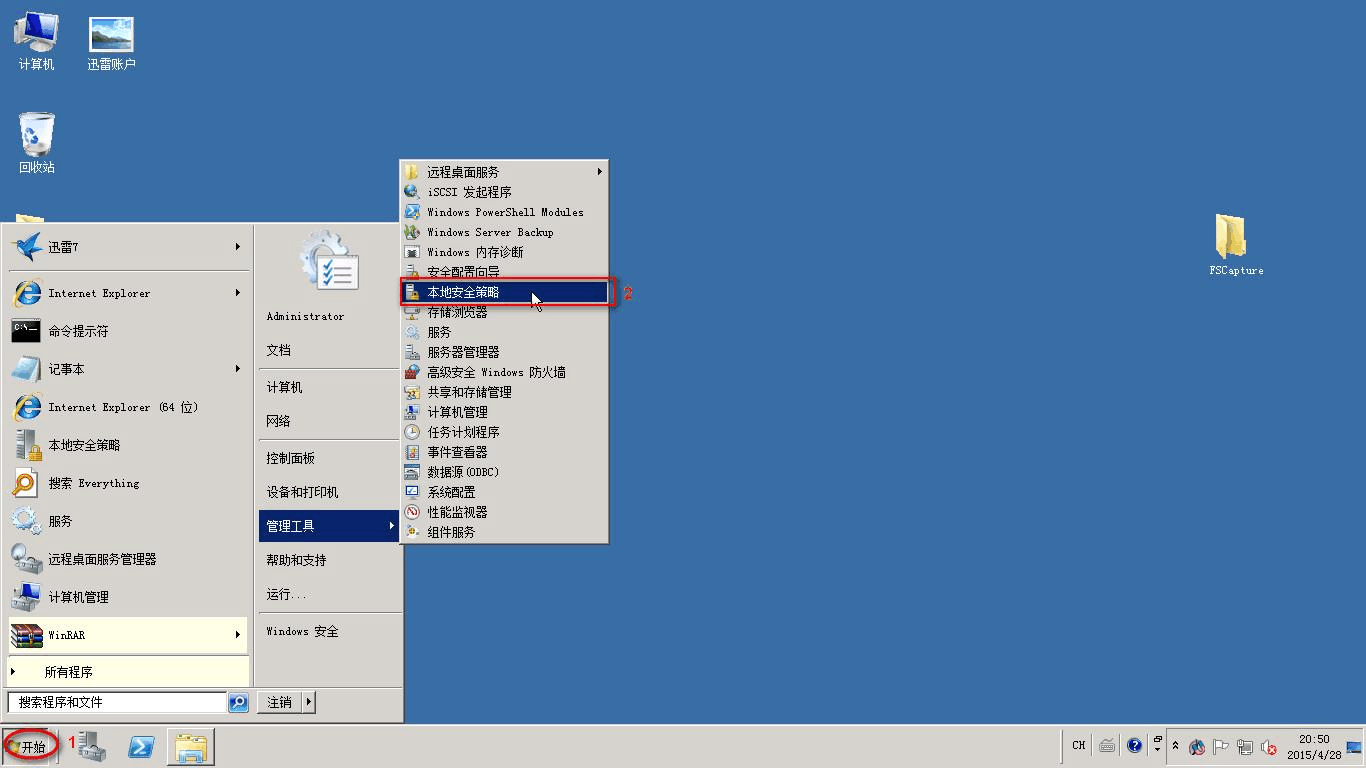1366x768 pixels.
Task: Open language bar help icon
Action: click(x=1135, y=745)
